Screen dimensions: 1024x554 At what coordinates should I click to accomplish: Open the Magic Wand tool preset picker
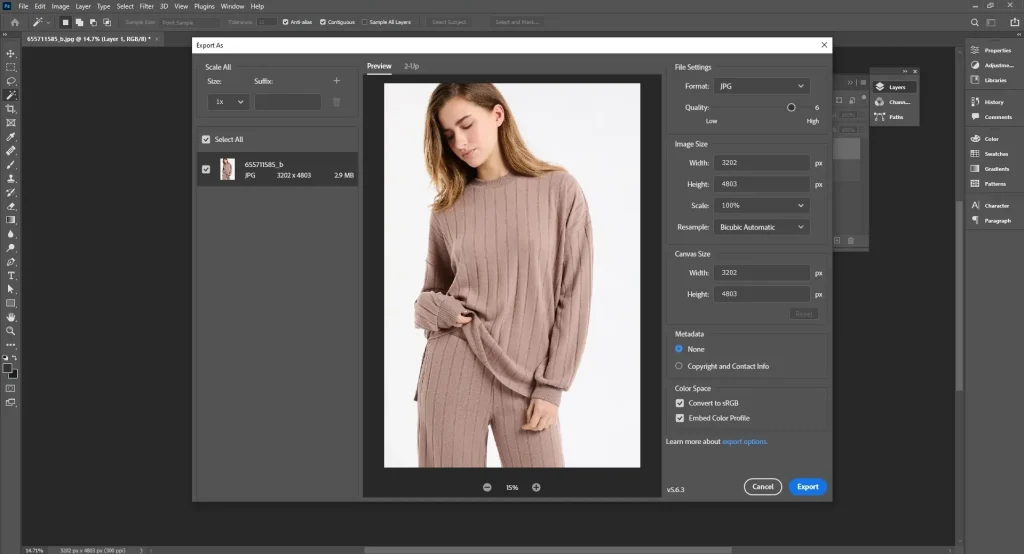(40, 22)
